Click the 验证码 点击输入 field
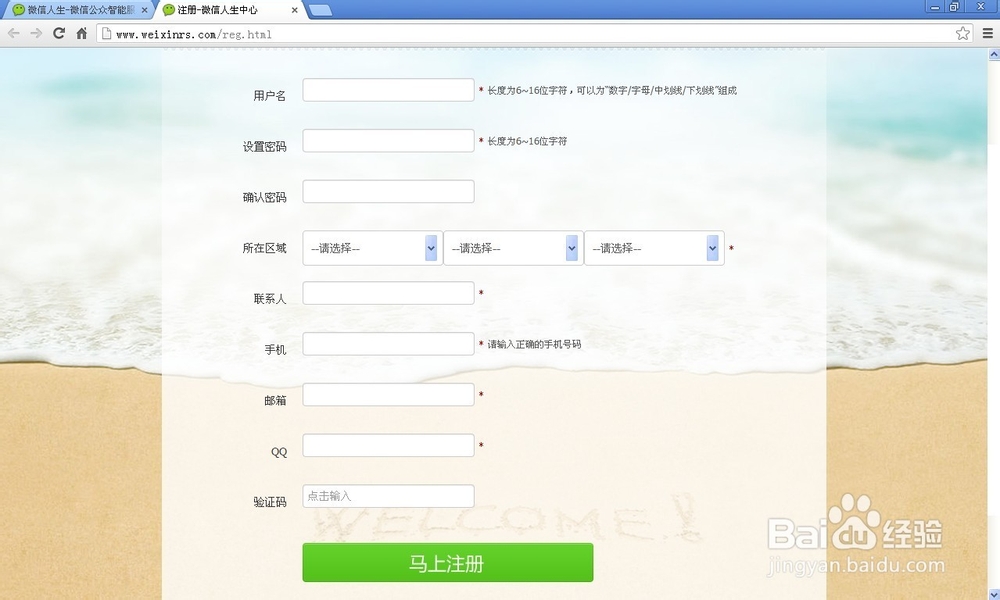Viewport: 1000px width, 600px height. point(388,495)
